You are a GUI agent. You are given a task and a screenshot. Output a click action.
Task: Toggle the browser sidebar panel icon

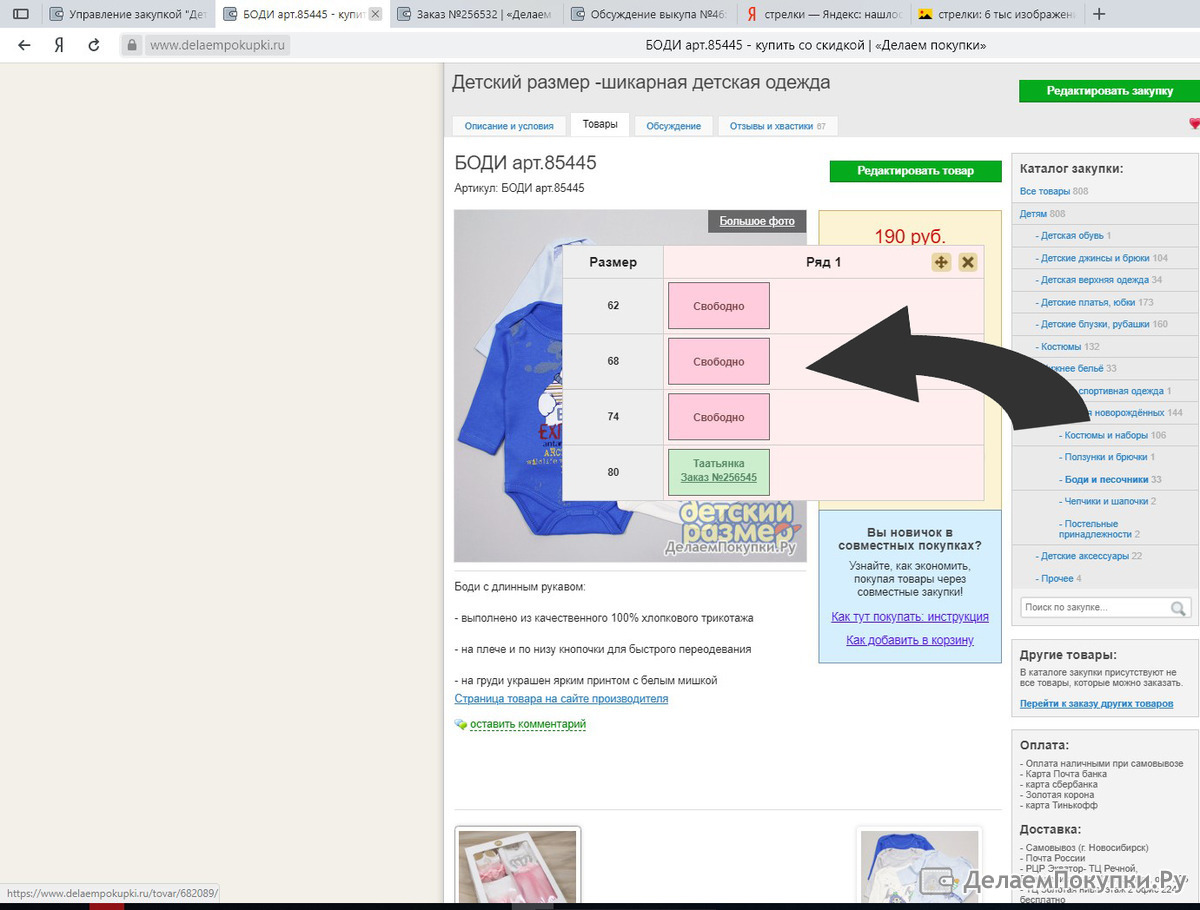(x=20, y=14)
